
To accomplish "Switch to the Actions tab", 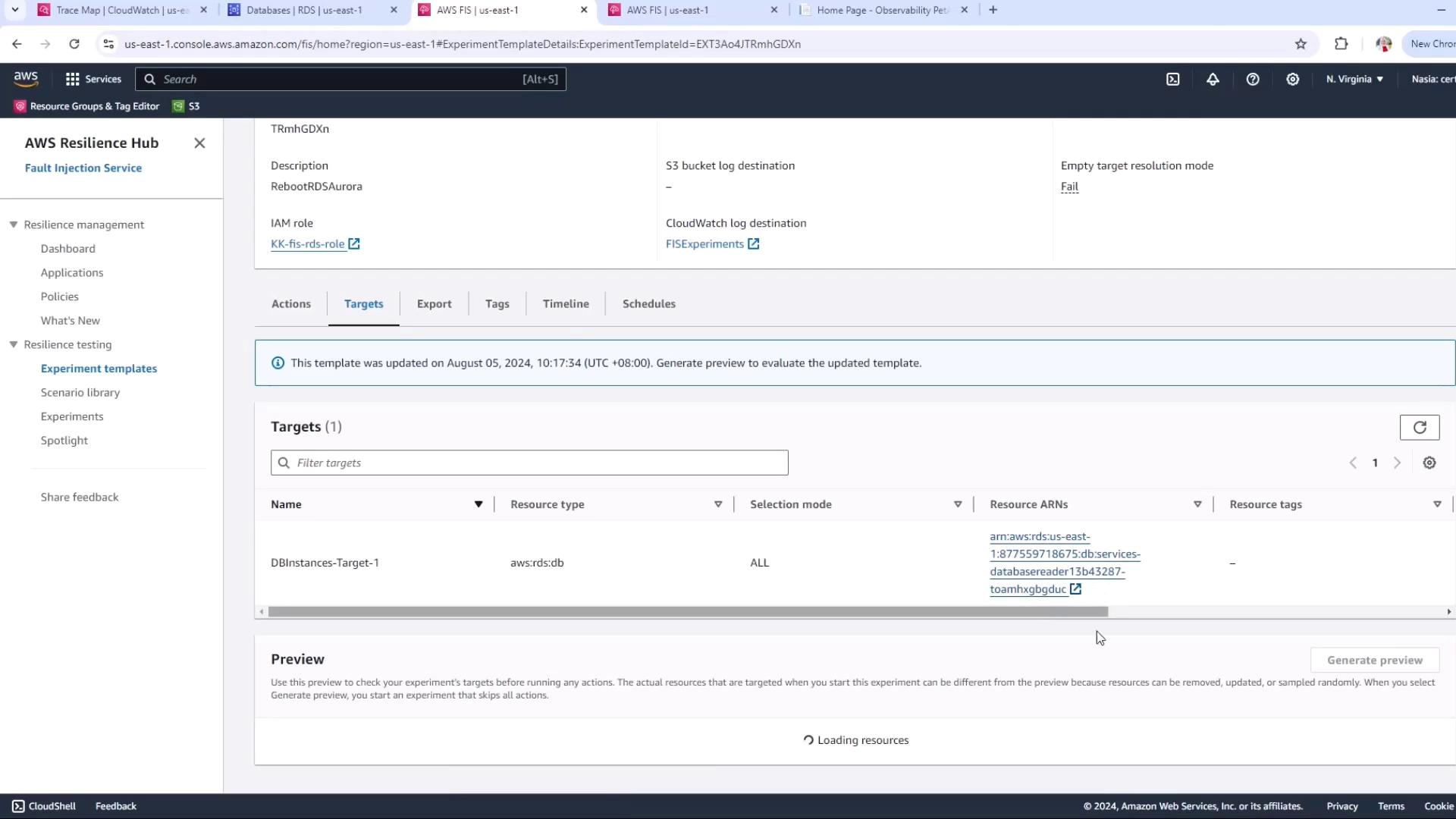I will pyautogui.click(x=291, y=303).
